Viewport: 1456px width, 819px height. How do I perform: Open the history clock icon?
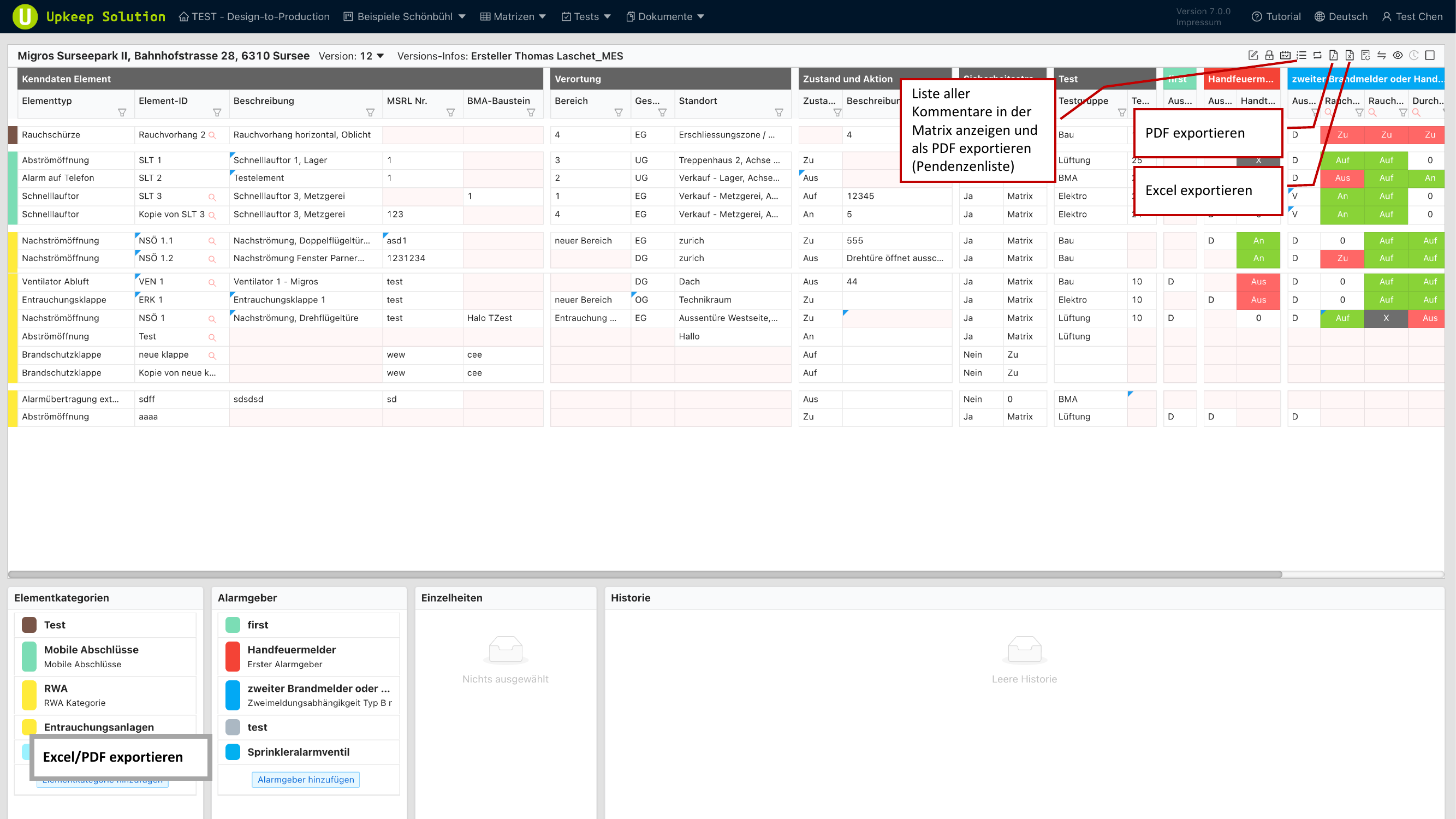[x=1413, y=55]
